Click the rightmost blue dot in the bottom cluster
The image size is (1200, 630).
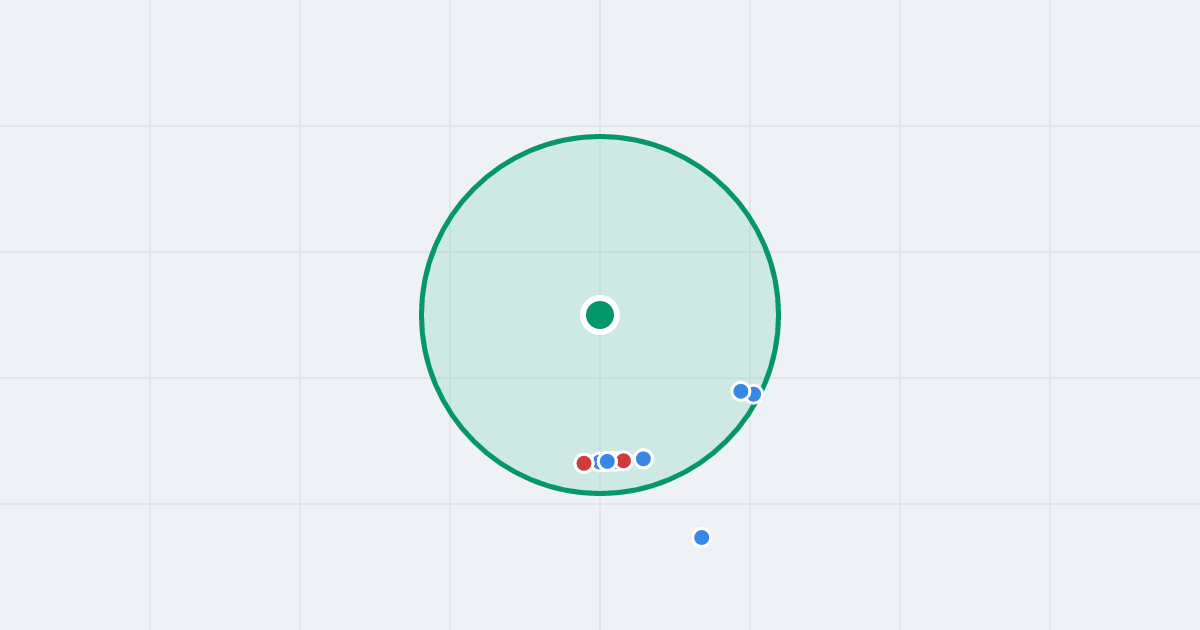click(x=643, y=459)
